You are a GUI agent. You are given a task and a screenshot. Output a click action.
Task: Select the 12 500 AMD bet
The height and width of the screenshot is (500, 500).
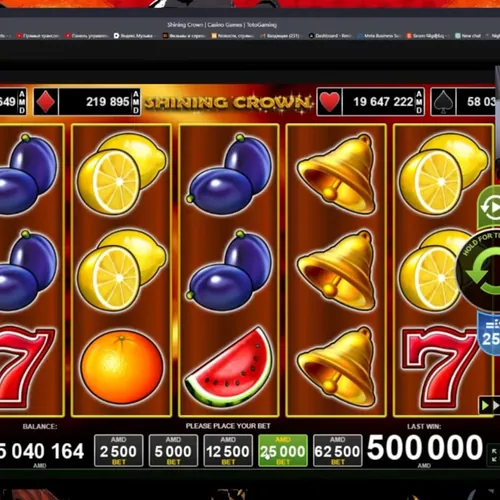tap(228, 451)
